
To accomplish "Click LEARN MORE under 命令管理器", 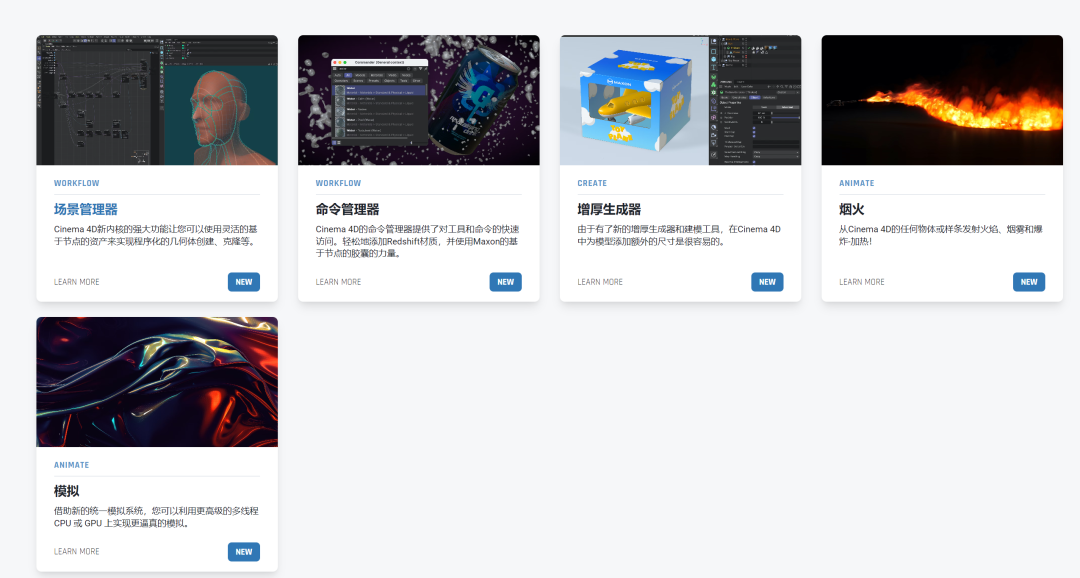I will 338,282.
